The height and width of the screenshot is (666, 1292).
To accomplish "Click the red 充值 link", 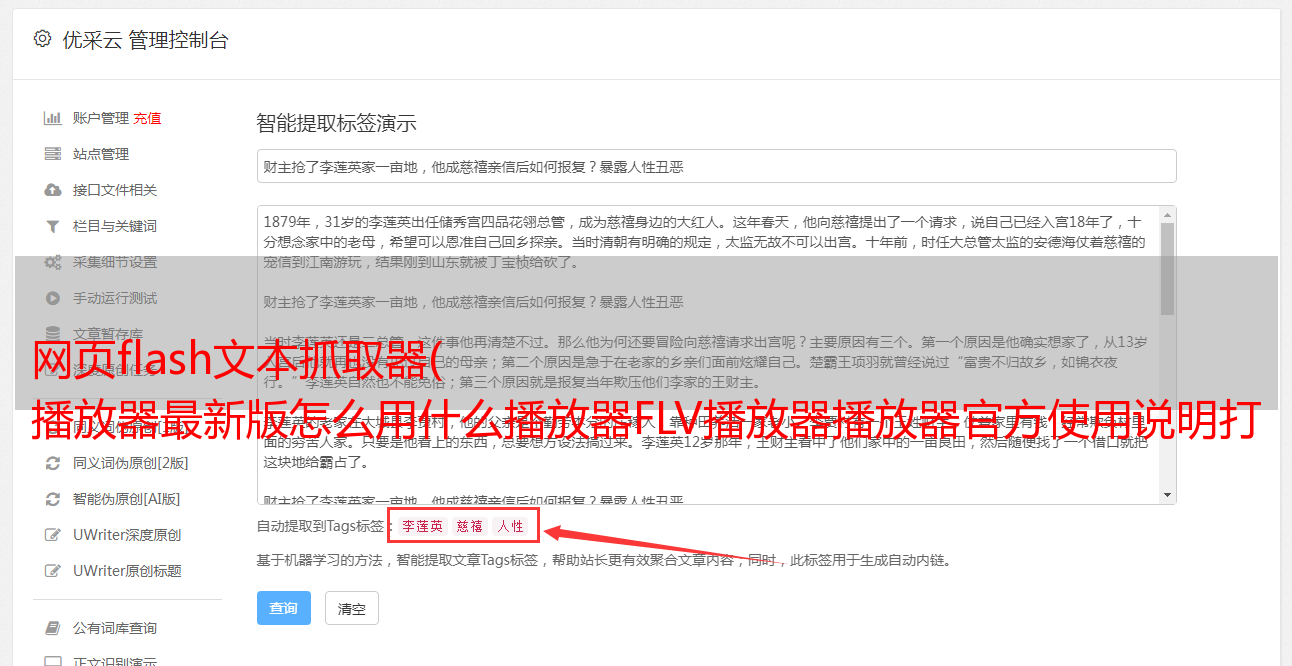I will pos(147,118).
